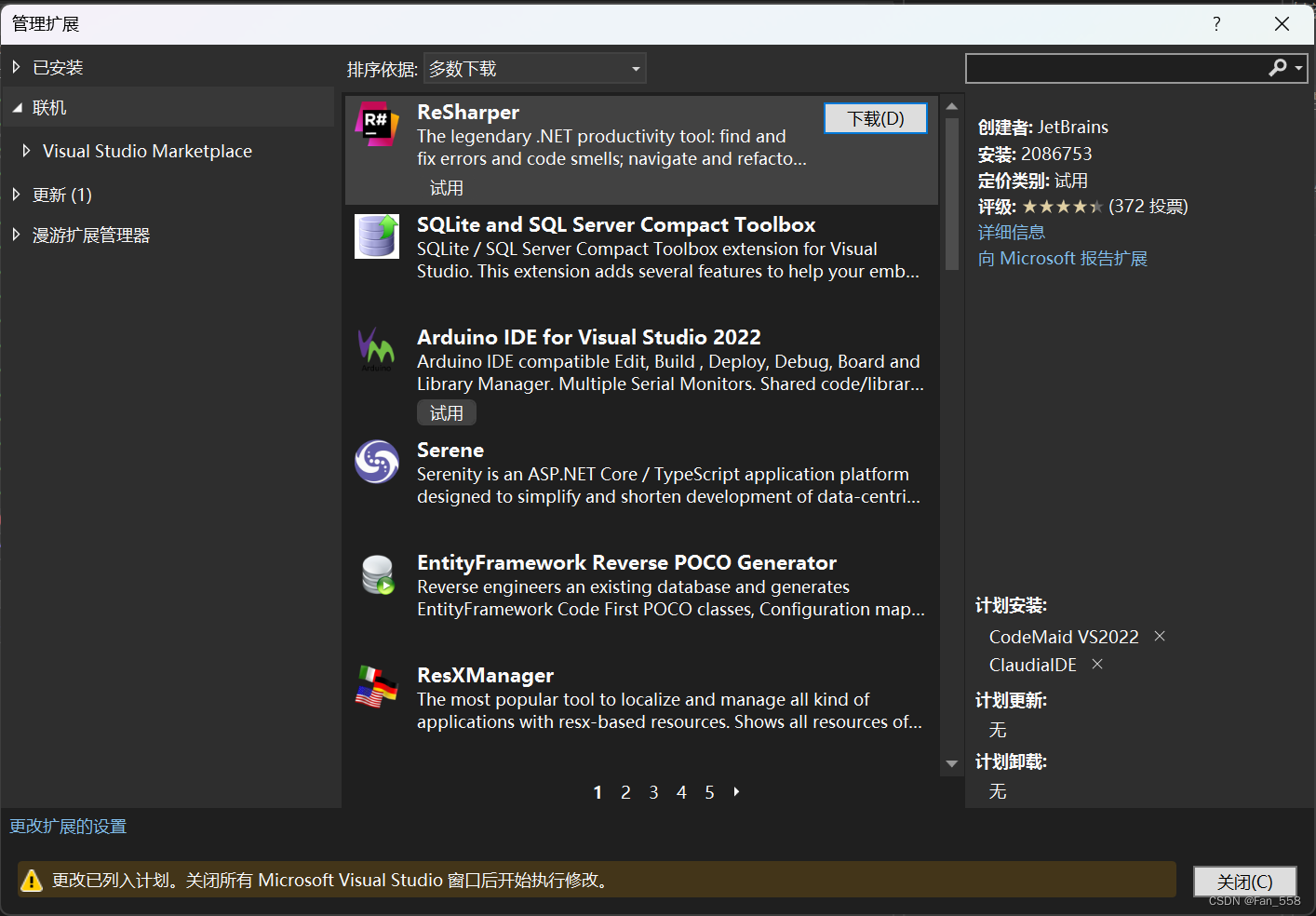Viewport: 1316px width, 916px height.
Task: Expand the Visual Studio Marketplace node
Action: (x=26, y=150)
